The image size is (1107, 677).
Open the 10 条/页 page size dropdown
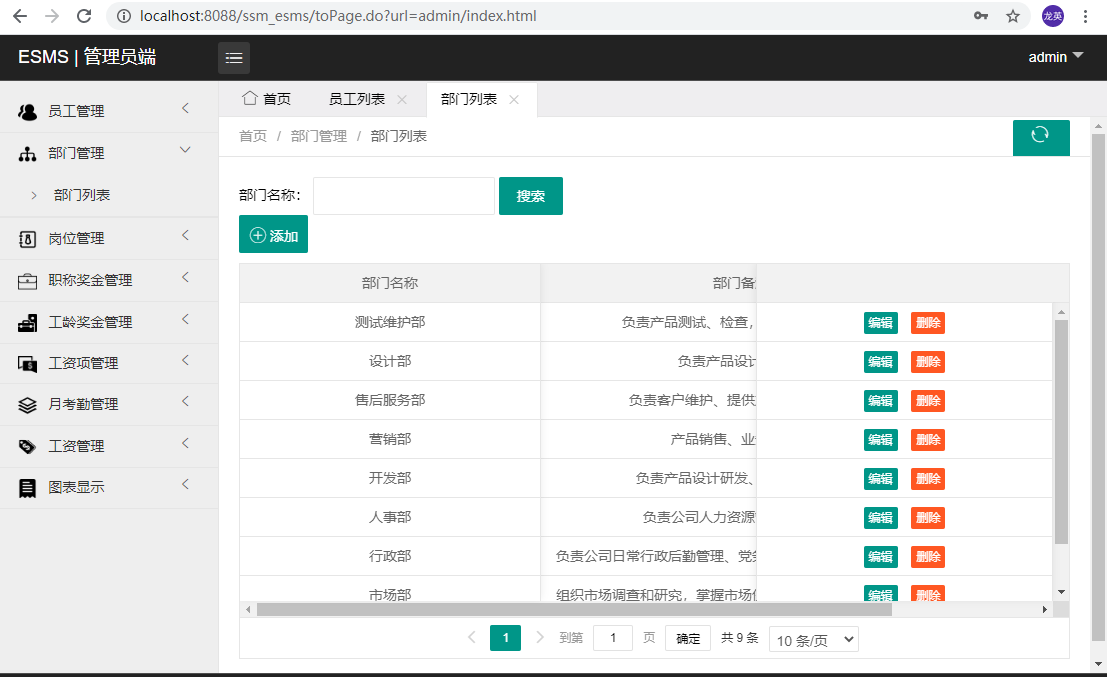813,640
